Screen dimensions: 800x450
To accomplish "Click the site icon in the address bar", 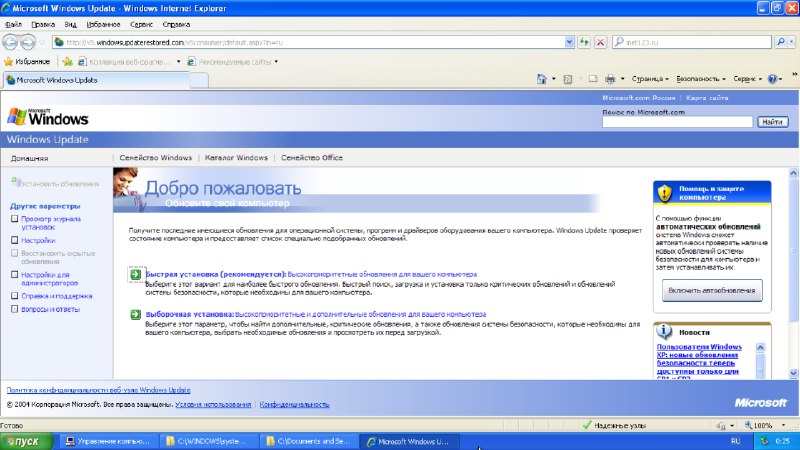I will tap(59, 42).
